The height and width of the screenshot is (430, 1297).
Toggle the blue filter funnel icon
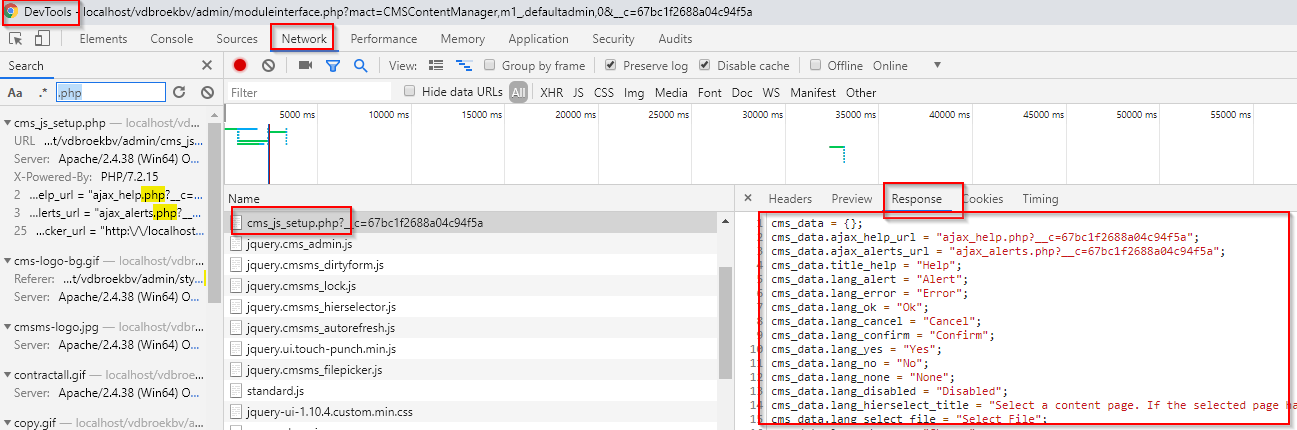tap(333, 66)
